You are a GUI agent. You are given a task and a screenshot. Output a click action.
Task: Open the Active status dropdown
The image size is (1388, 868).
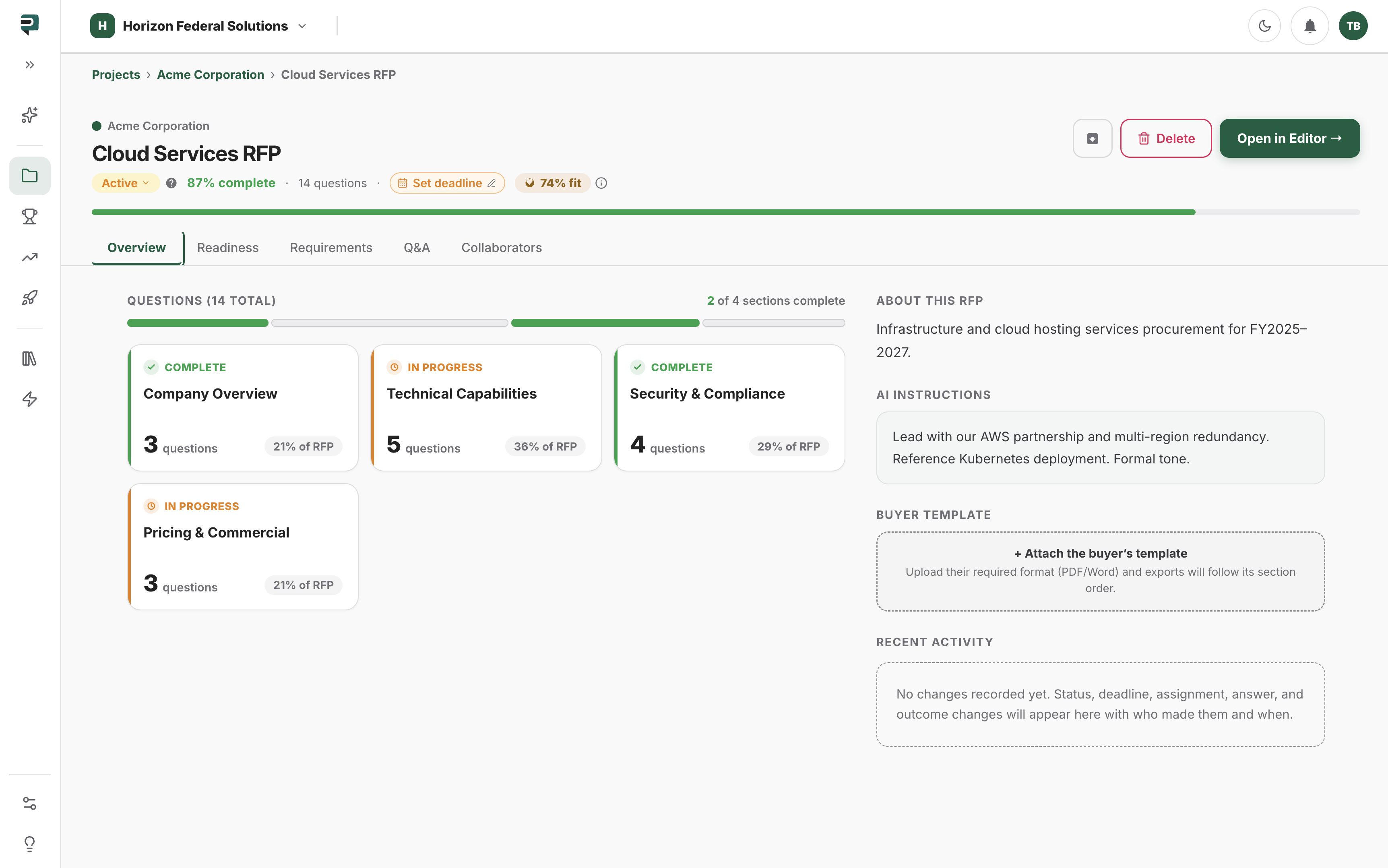click(125, 183)
